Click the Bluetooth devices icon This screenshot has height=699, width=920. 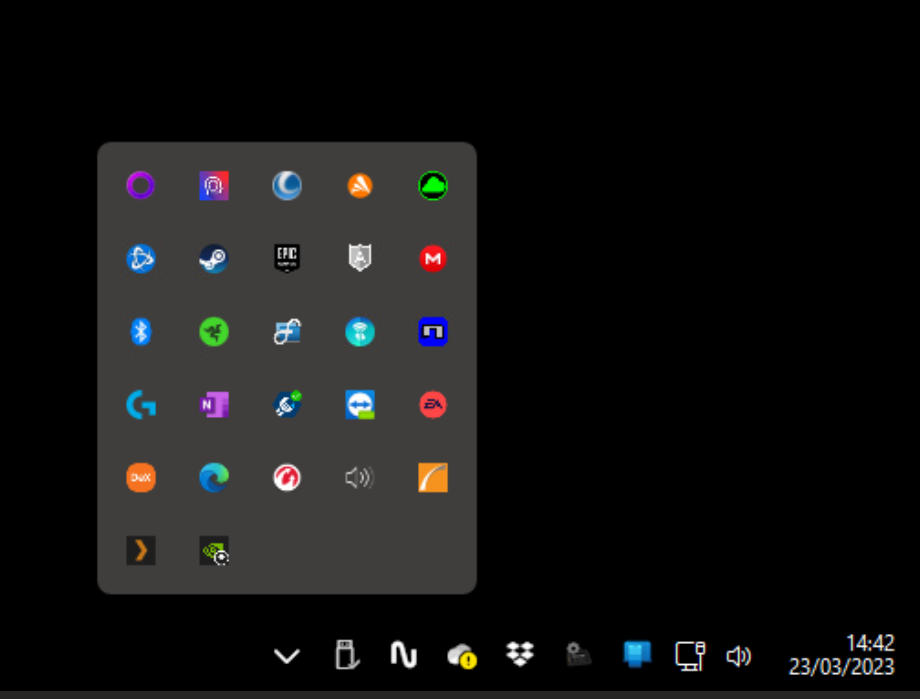[x=141, y=332]
